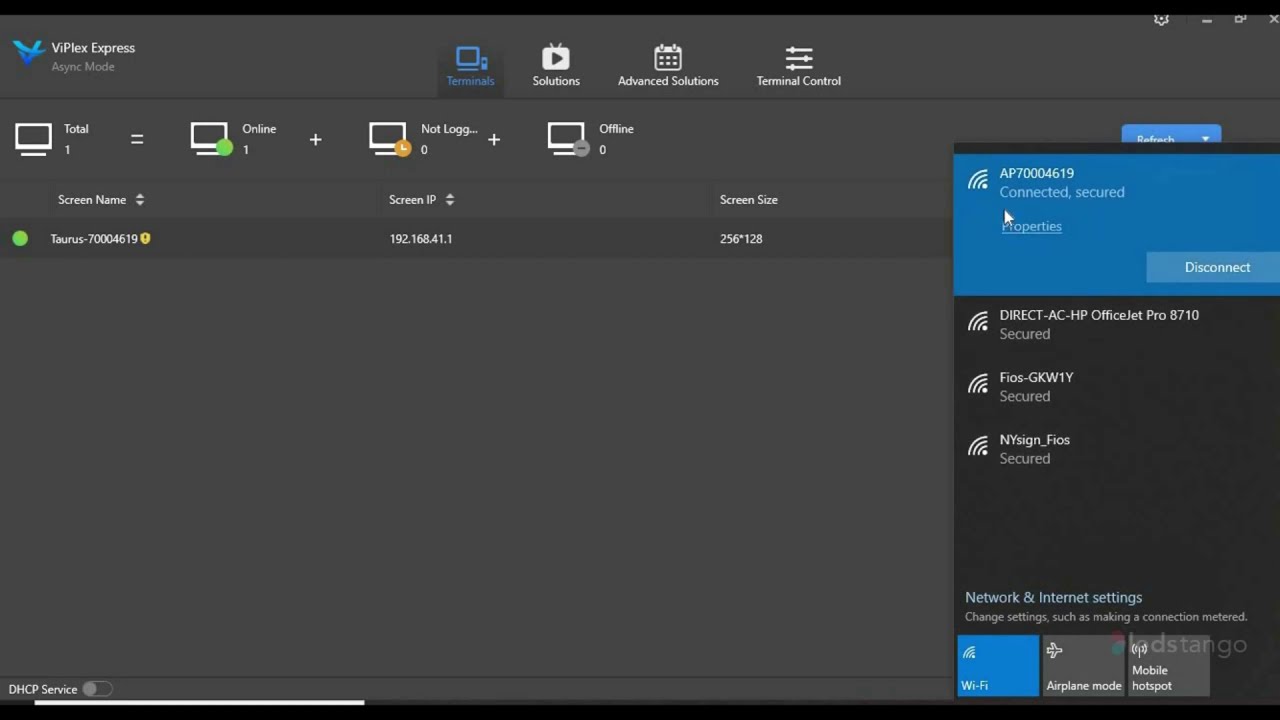Filter by Offline terminals icon
Screen dimensions: 1280x720
pos(568,139)
